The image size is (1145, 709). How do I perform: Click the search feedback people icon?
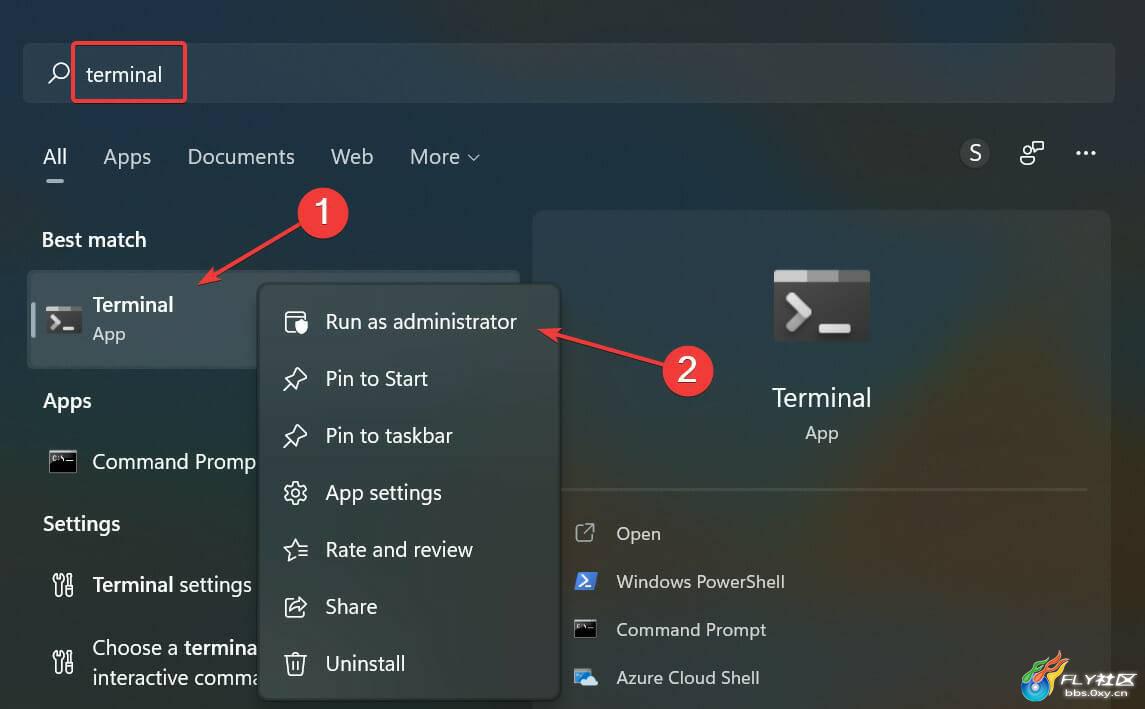point(1031,153)
